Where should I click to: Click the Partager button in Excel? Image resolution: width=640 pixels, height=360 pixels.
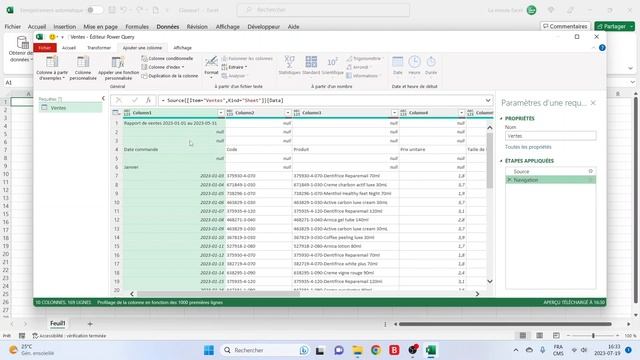point(614,26)
